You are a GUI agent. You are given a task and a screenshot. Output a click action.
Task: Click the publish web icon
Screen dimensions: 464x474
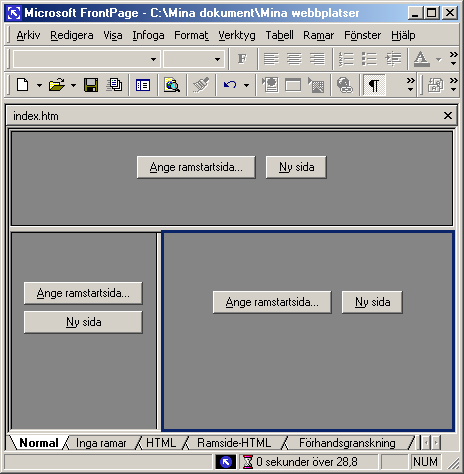114,85
